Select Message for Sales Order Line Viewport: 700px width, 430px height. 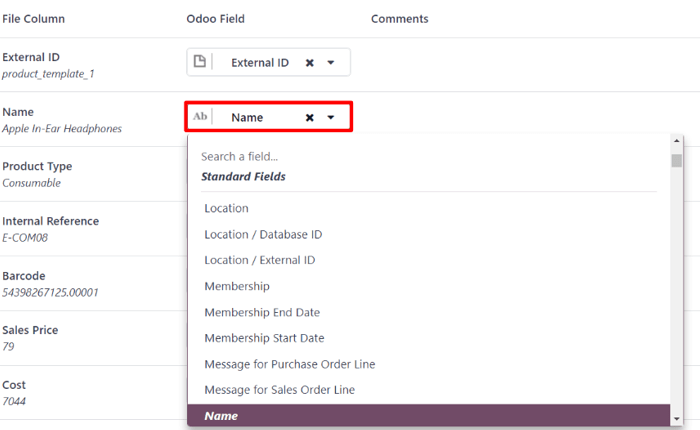coord(280,390)
